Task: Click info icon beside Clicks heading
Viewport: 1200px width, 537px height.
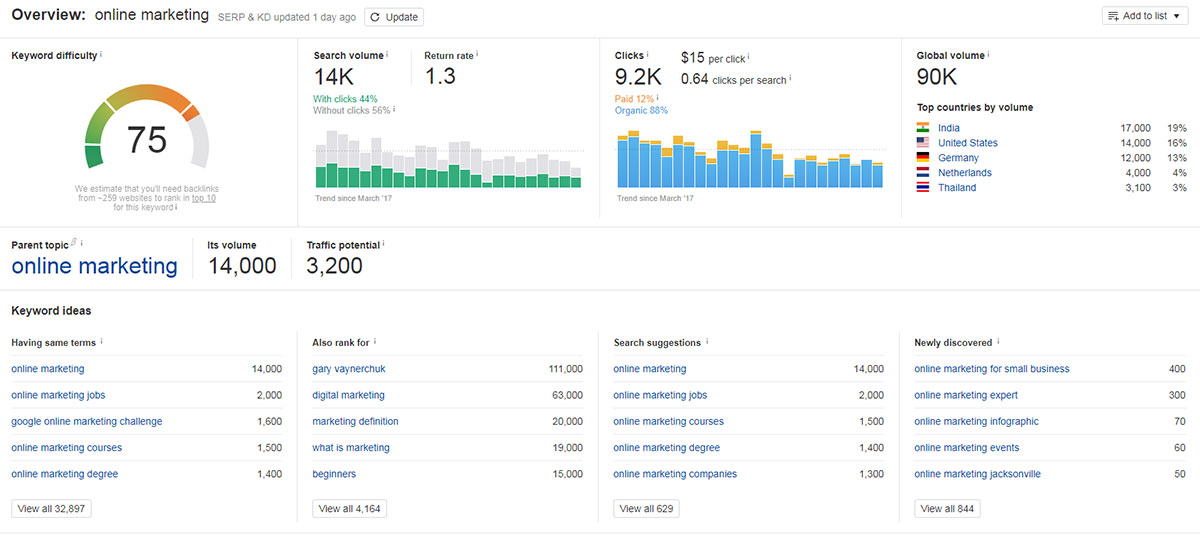Action: tap(648, 55)
